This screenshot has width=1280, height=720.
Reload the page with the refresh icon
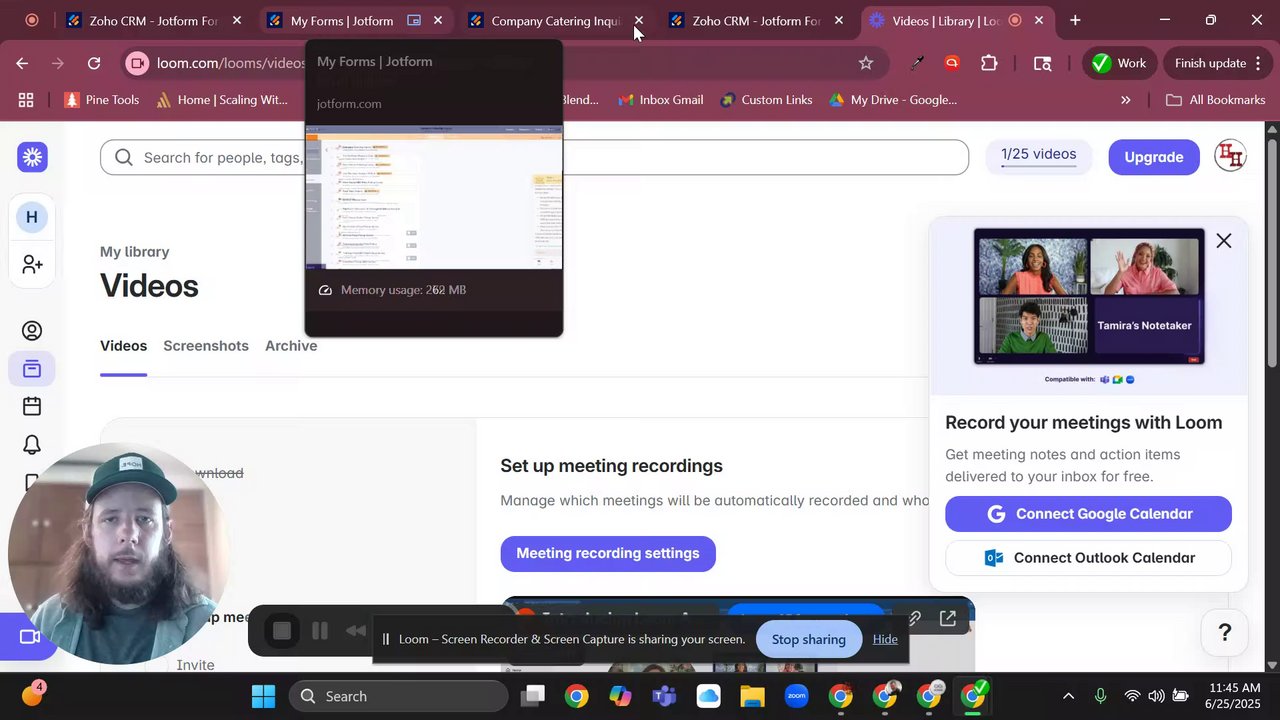(94, 63)
